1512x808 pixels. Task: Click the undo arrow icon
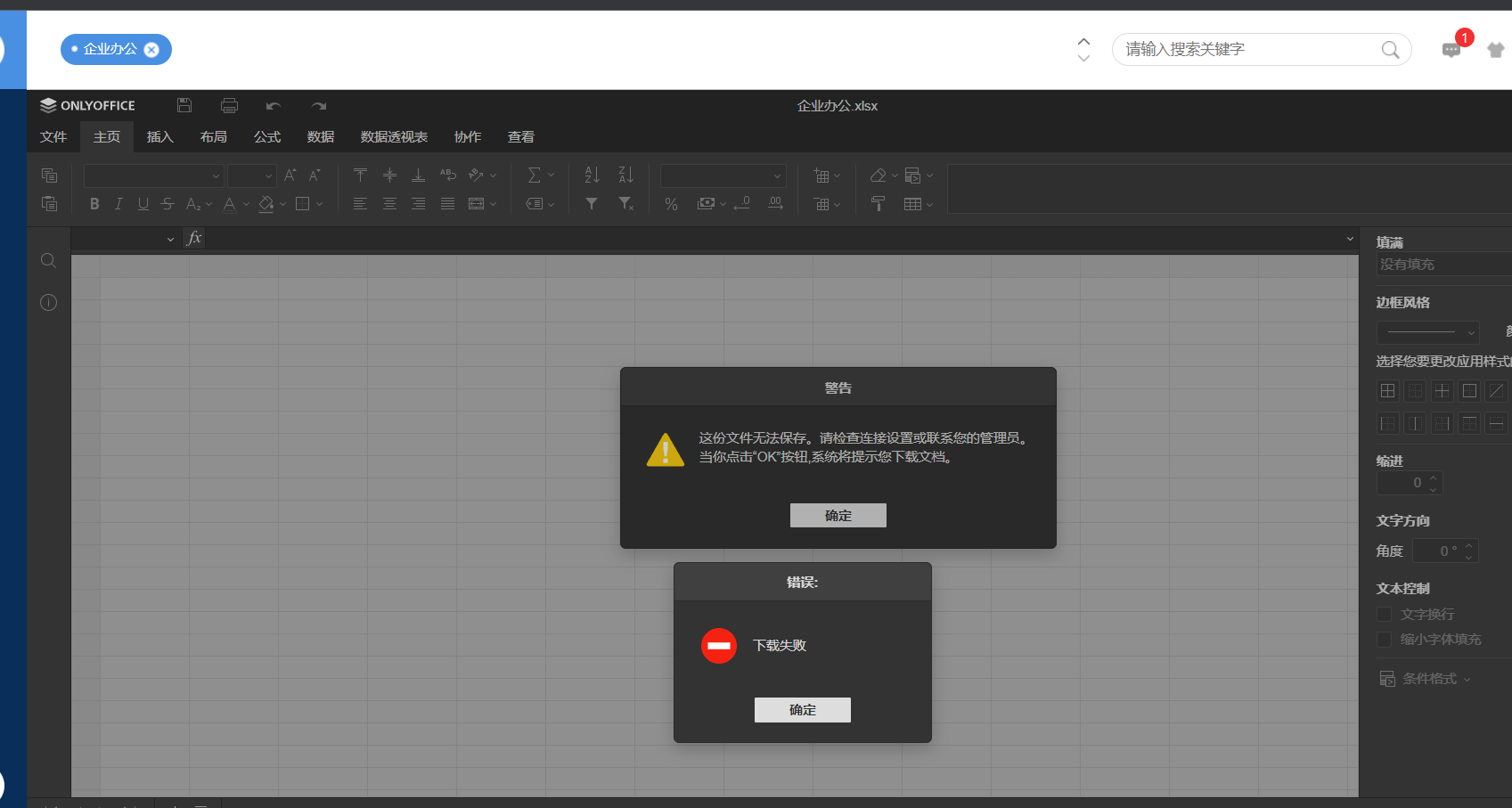[x=274, y=106]
